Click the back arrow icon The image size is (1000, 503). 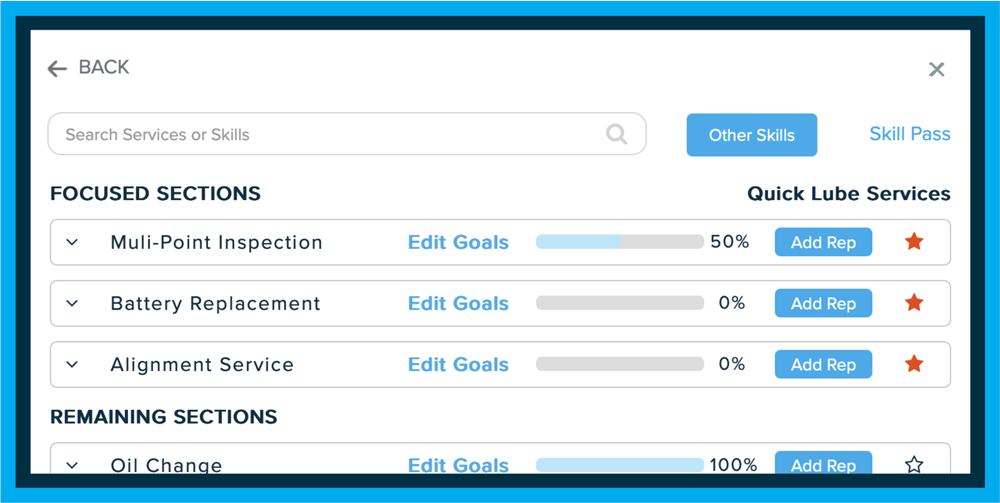point(57,69)
